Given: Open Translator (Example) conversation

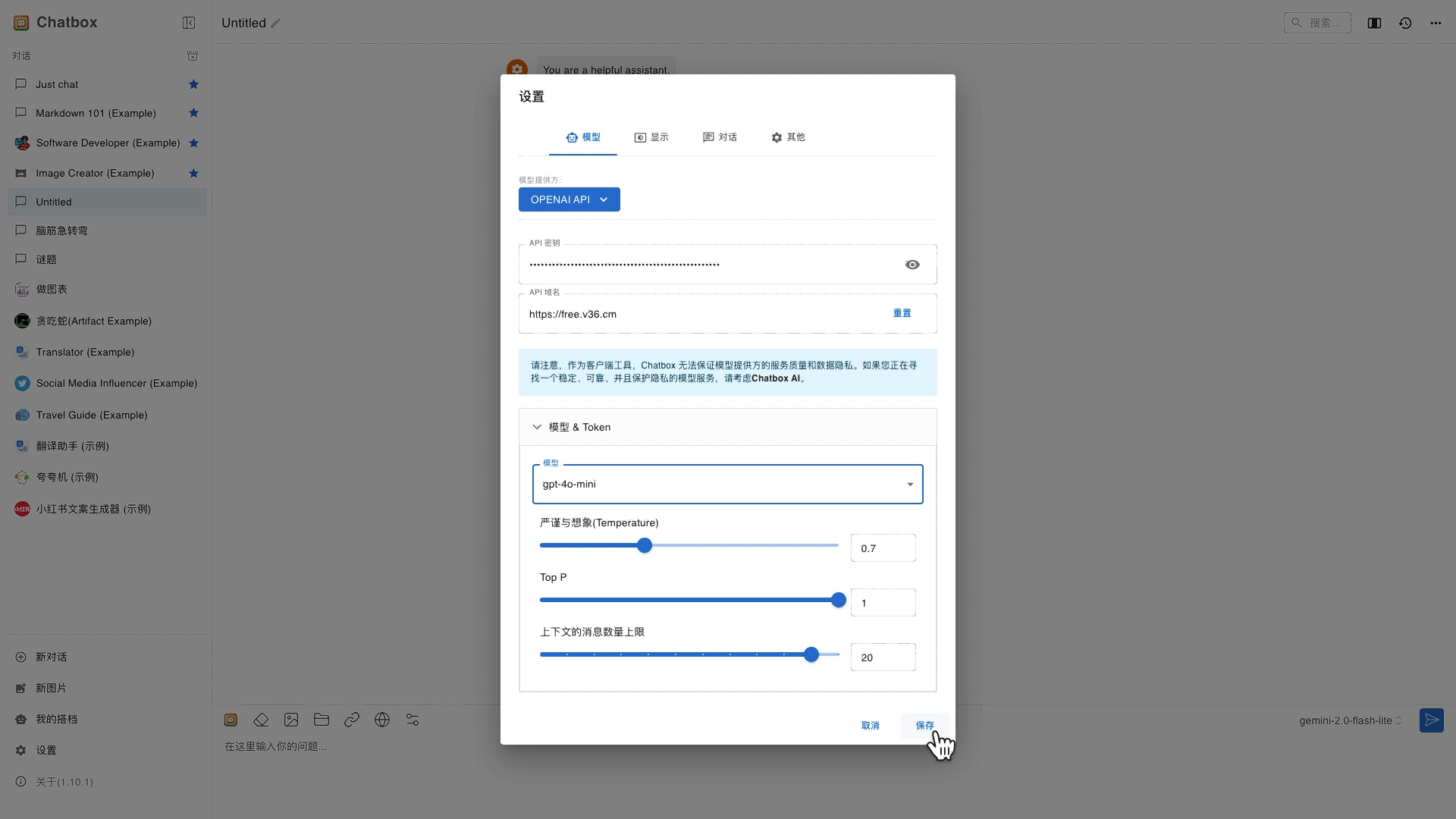Looking at the screenshot, I should (x=107, y=352).
